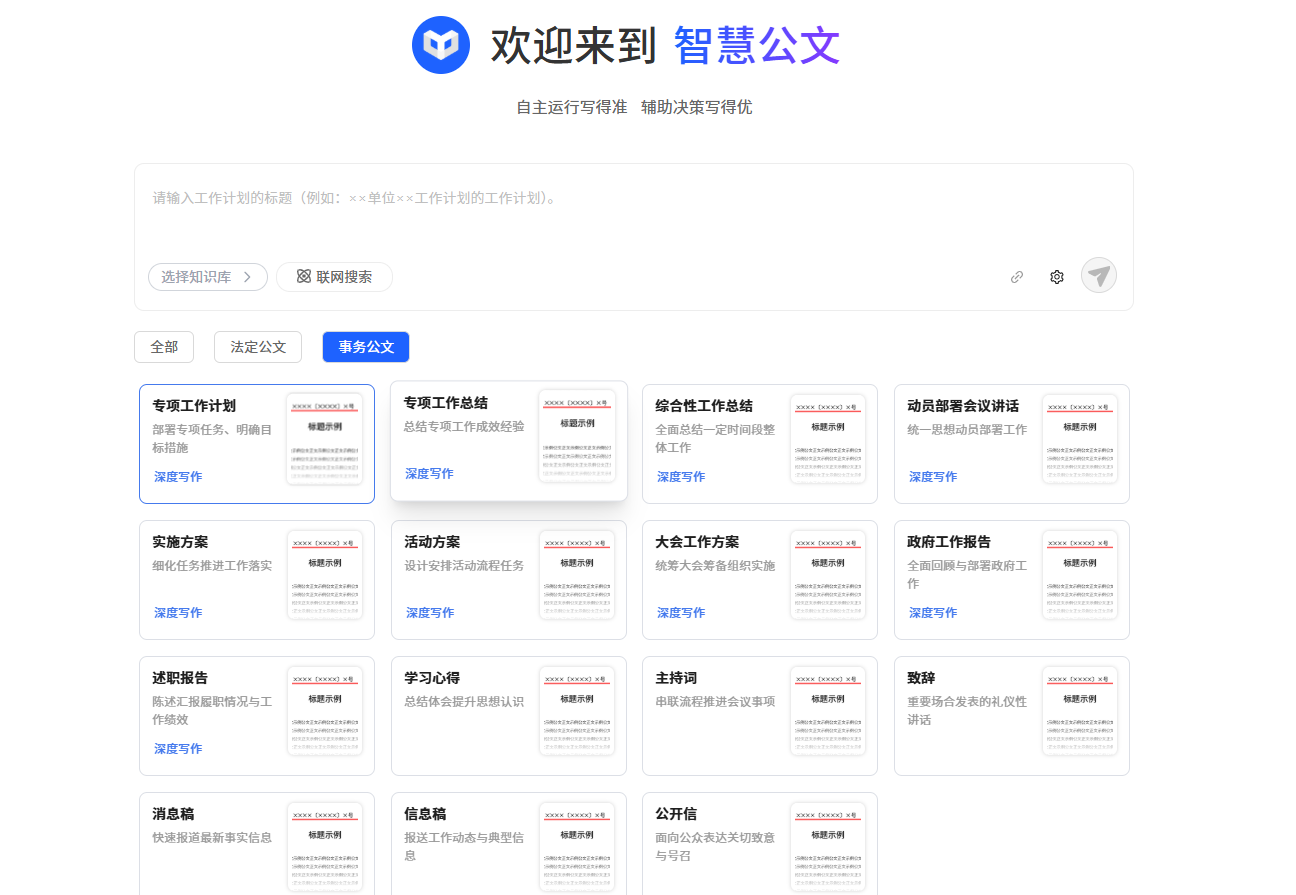
Task: Choose the 公开信 template card title
Action: tap(676, 814)
